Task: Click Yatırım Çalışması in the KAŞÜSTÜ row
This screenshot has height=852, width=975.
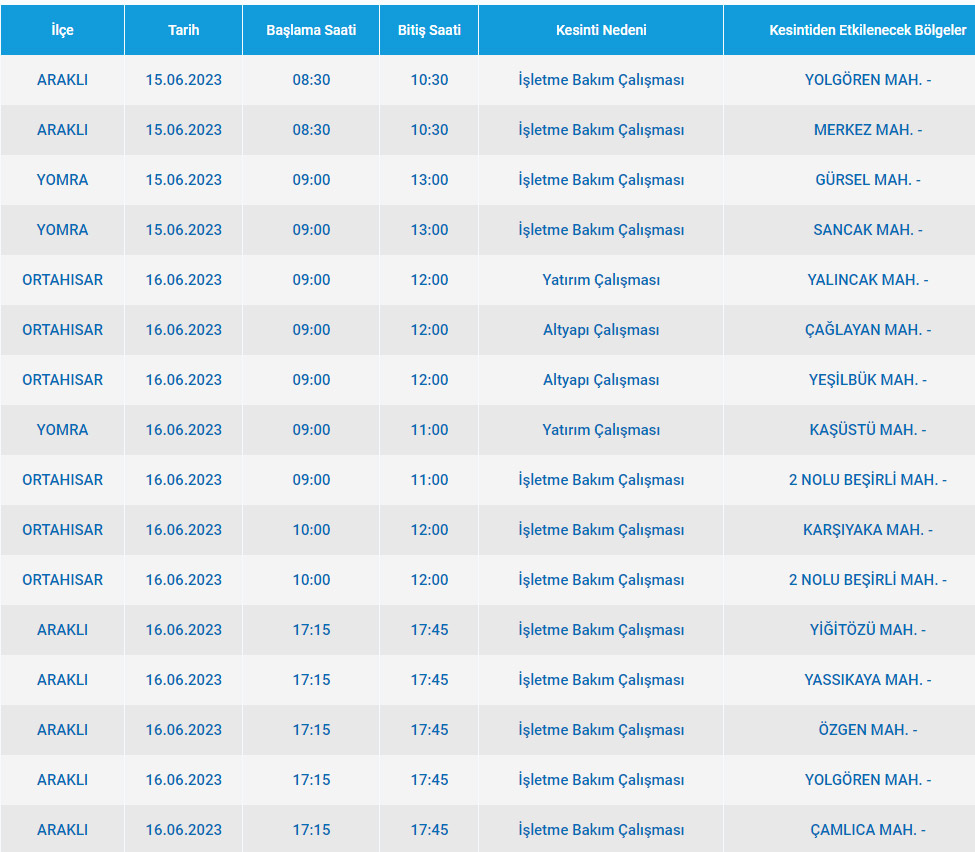Action: point(601,430)
